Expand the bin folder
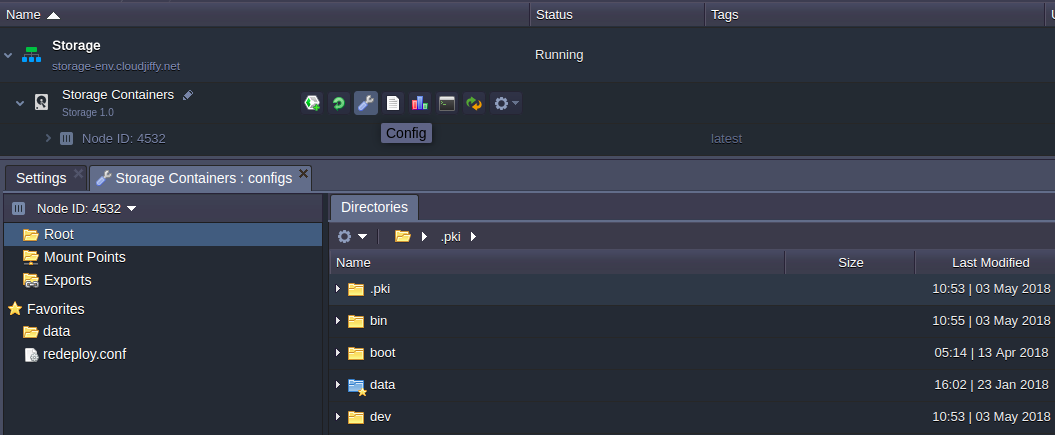The width and height of the screenshot is (1055, 435). point(338,321)
